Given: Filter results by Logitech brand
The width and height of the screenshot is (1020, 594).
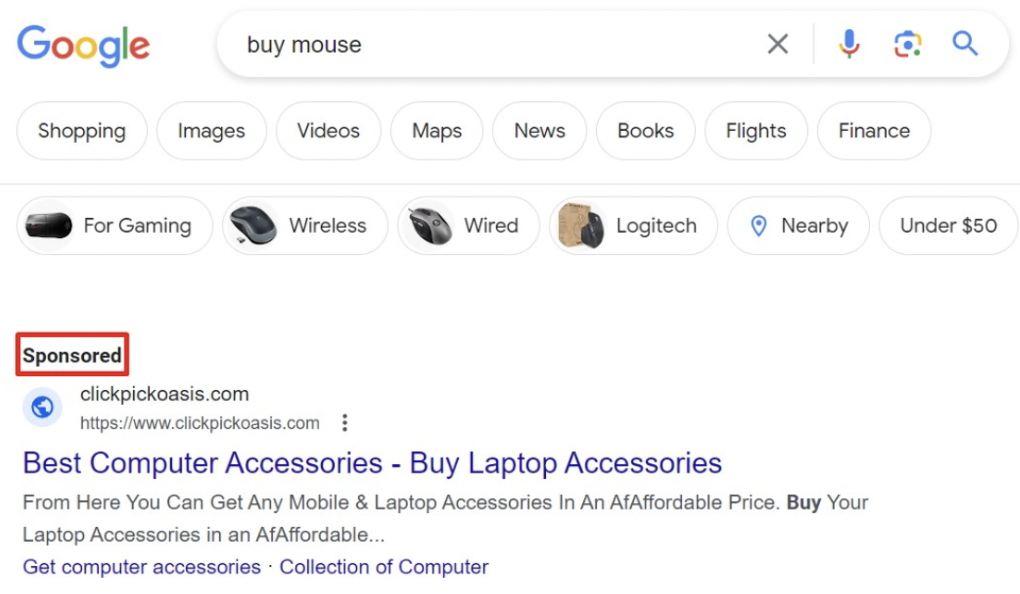Looking at the screenshot, I should coord(633,226).
